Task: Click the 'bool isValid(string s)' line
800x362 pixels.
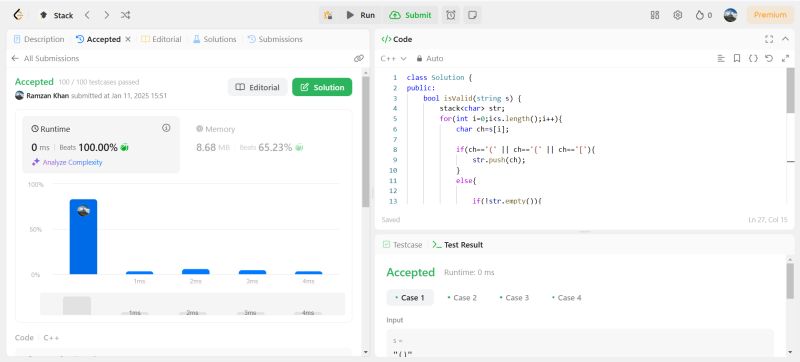Action: point(472,98)
